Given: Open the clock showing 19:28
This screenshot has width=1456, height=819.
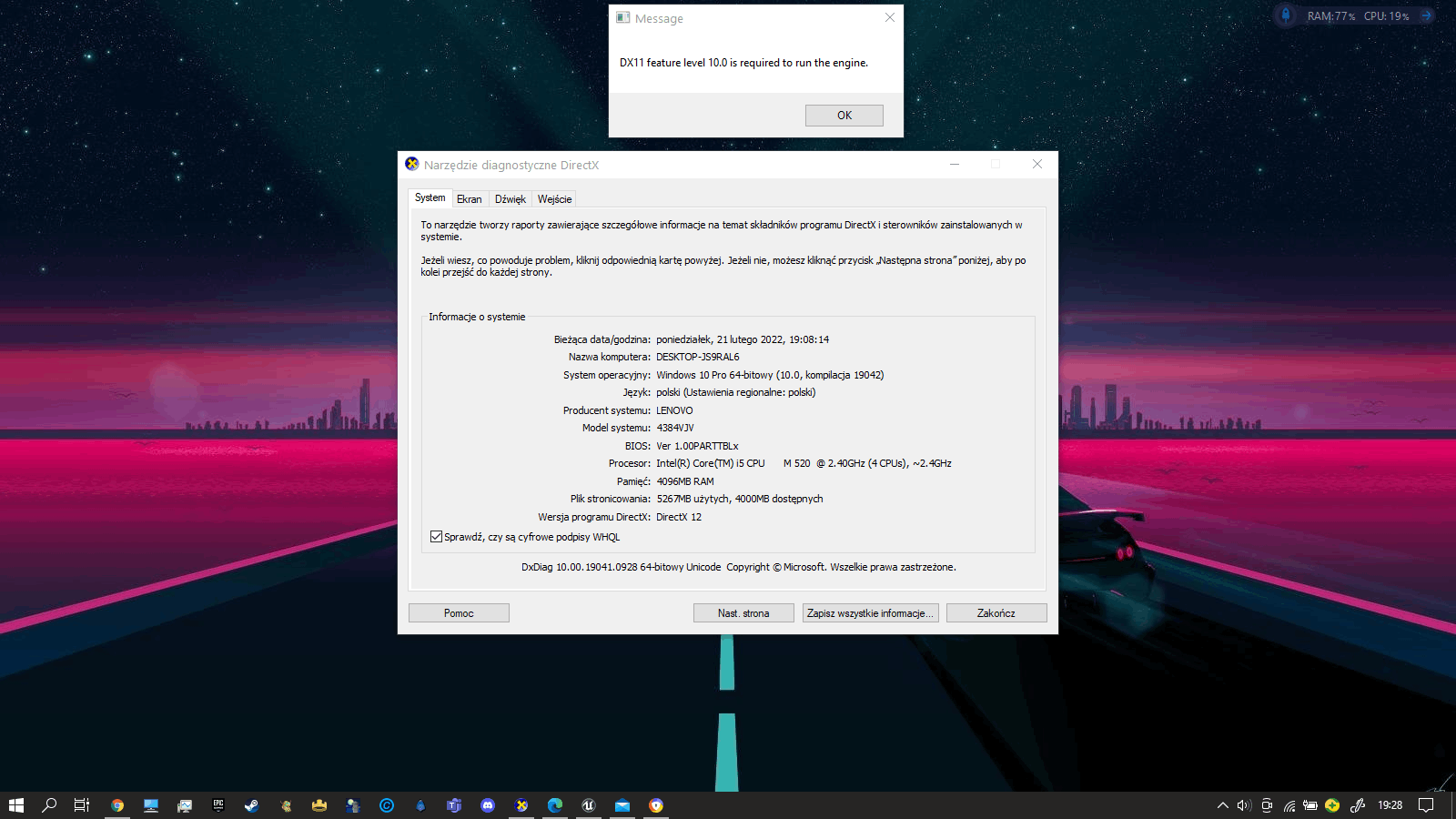Looking at the screenshot, I should pos(1390,805).
